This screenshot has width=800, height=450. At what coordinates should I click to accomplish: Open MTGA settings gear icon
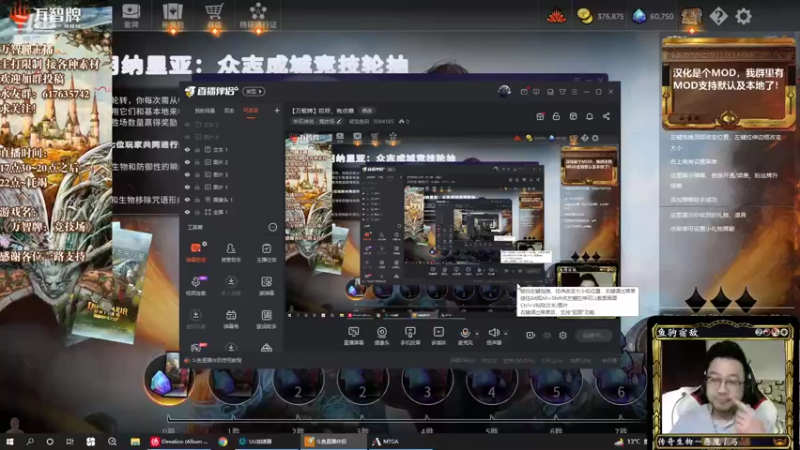pyautogui.click(x=743, y=16)
